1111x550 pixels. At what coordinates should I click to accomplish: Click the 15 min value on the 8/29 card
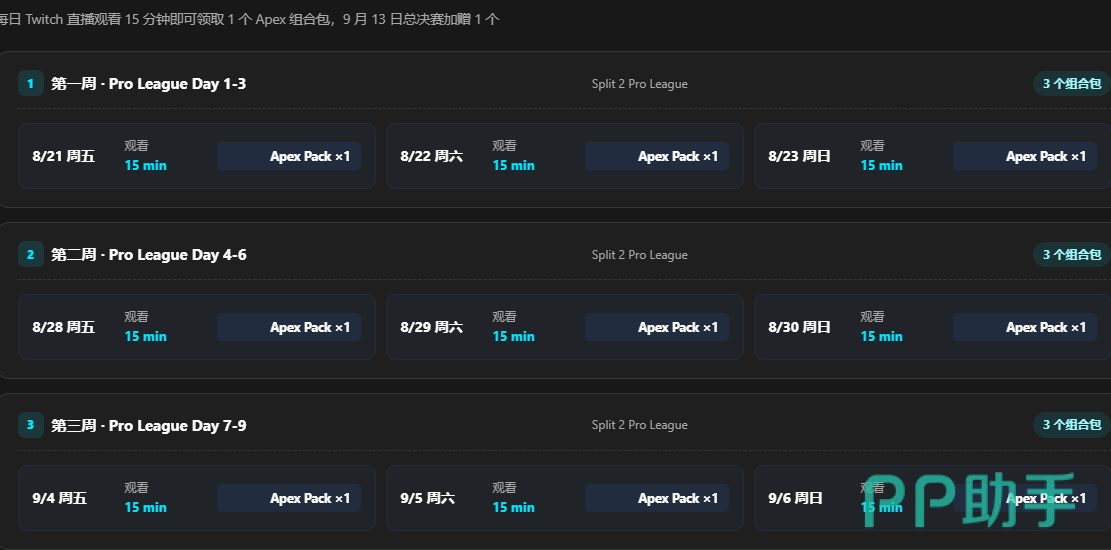(x=514, y=336)
